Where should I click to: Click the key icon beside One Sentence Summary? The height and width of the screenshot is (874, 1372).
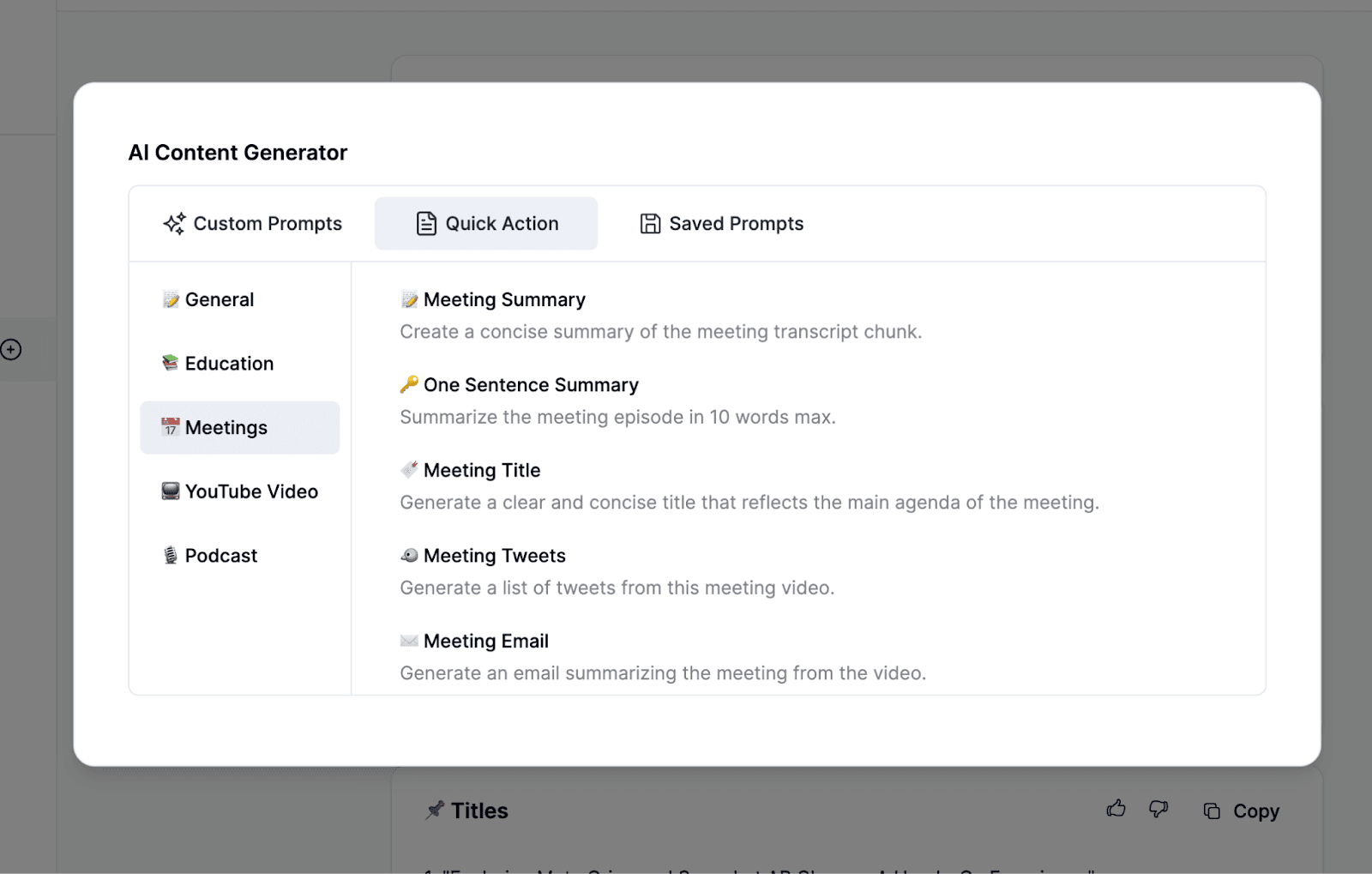coord(409,384)
